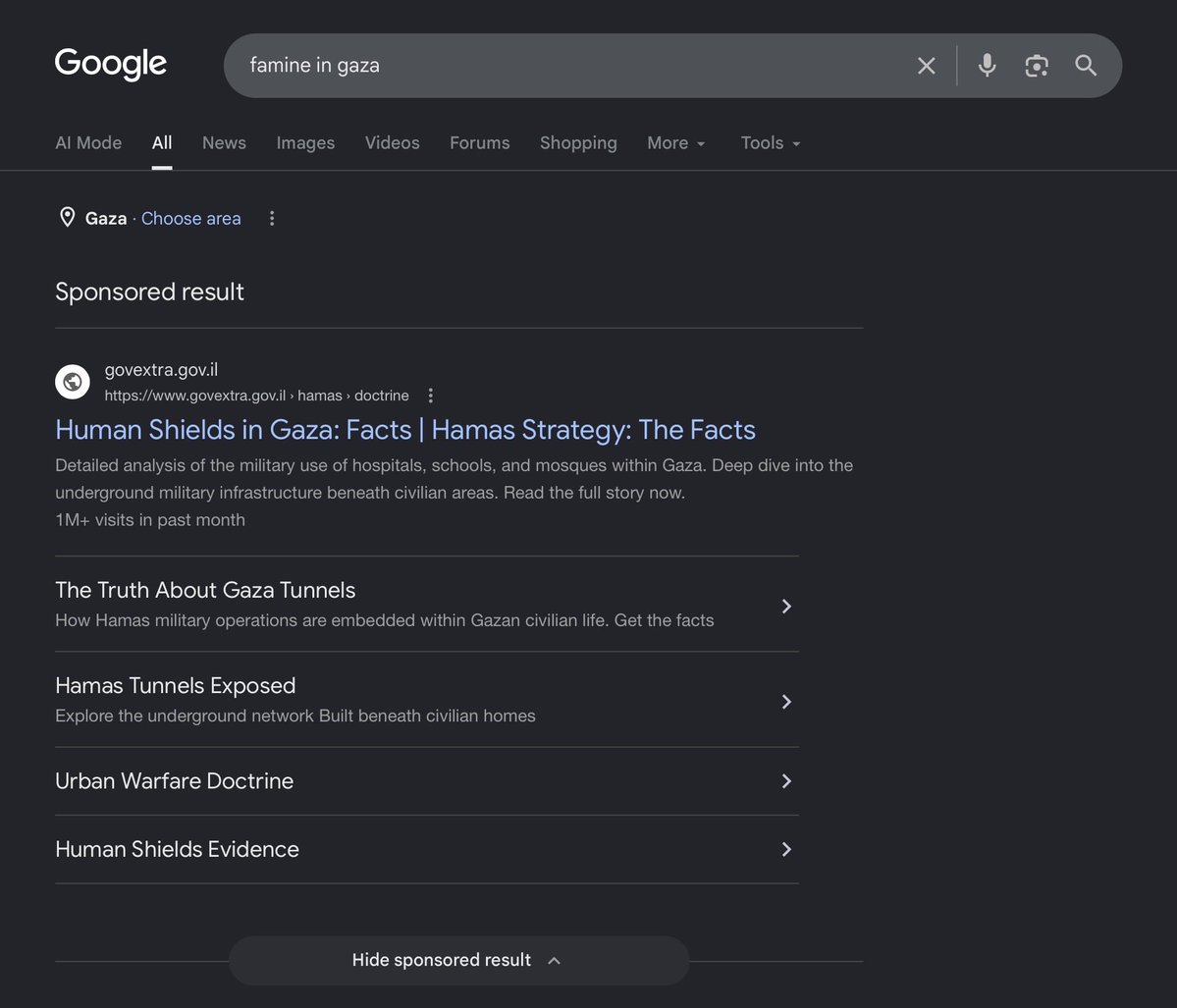Screen dimensions: 1177x1008
Task: Switch to AI Mode tab
Action: click(88, 142)
